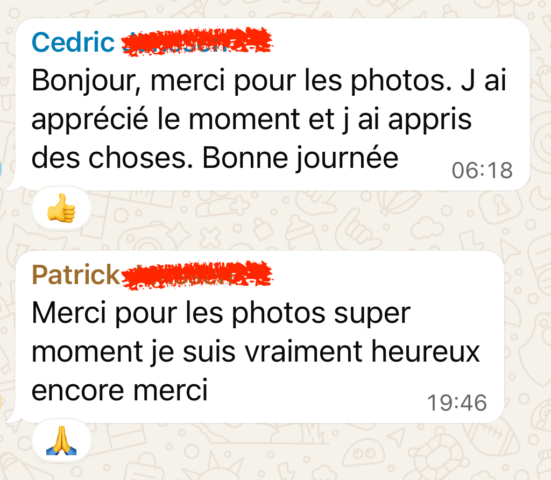Click the words "Bonne journée" in Cedric's message
The width and height of the screenshot is (551, 480).
point(300,158)
